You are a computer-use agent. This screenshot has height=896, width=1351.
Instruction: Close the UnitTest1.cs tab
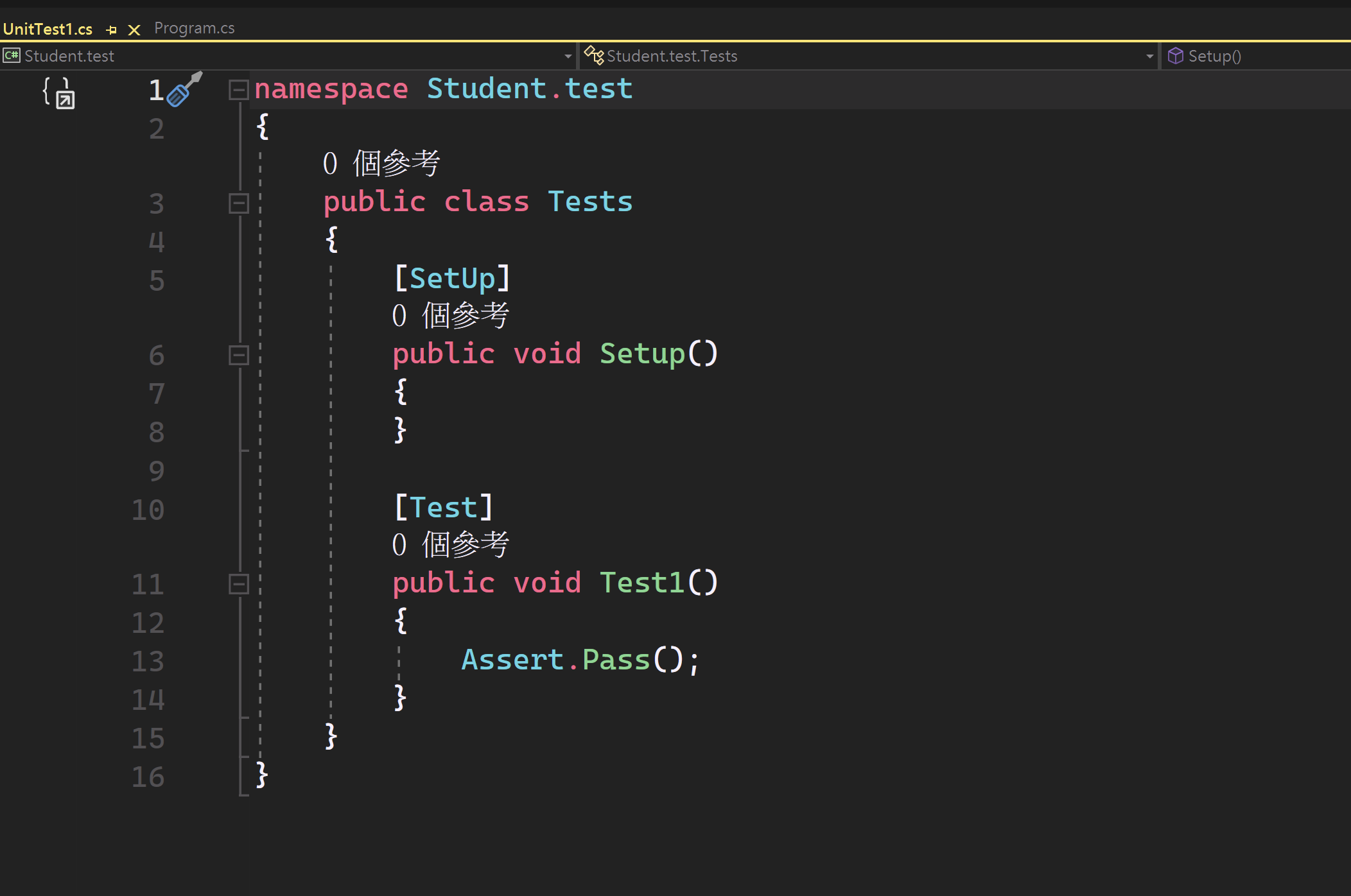tap(134, 30)
